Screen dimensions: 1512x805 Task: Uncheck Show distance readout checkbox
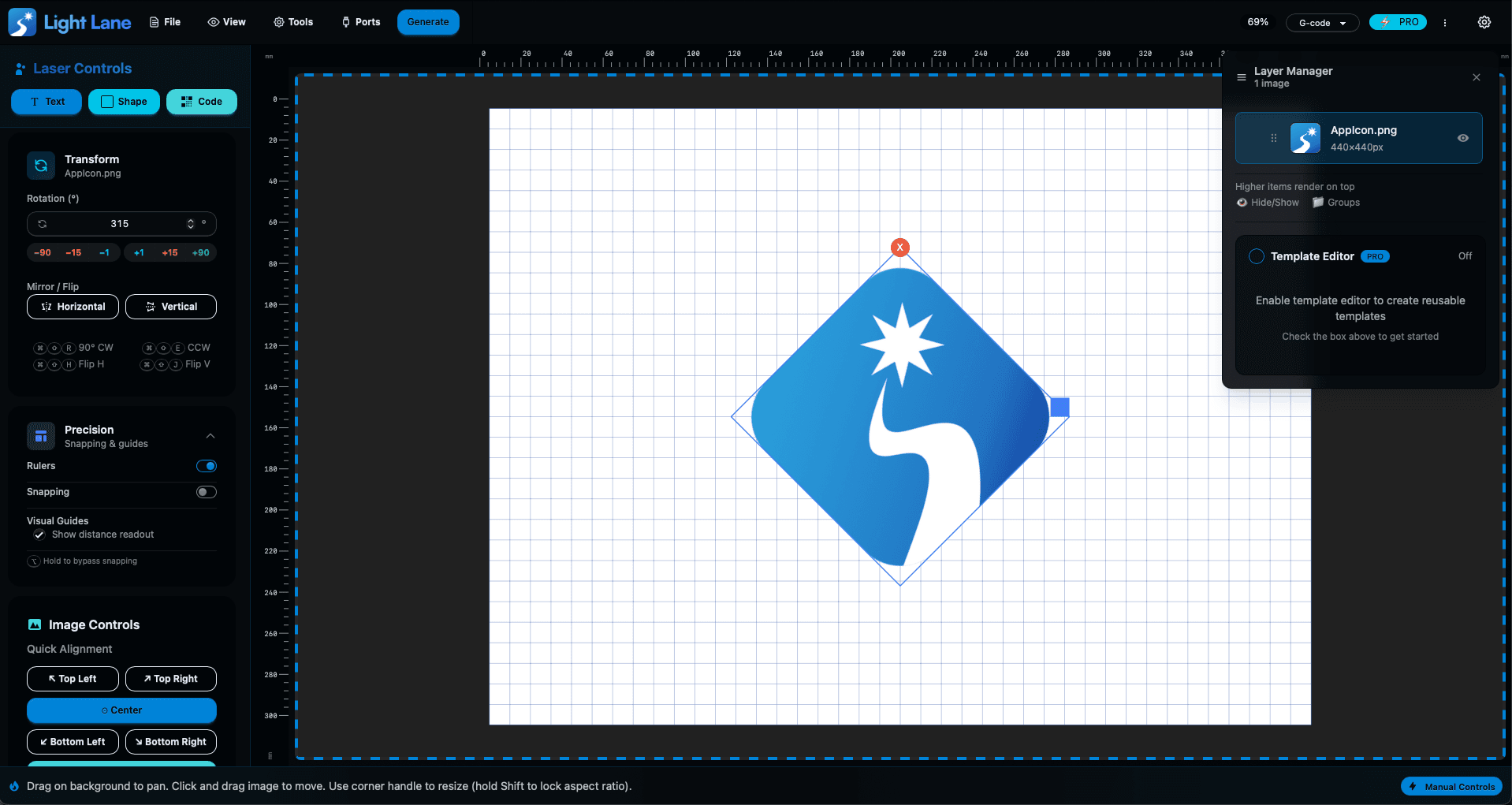pos(39,535)
